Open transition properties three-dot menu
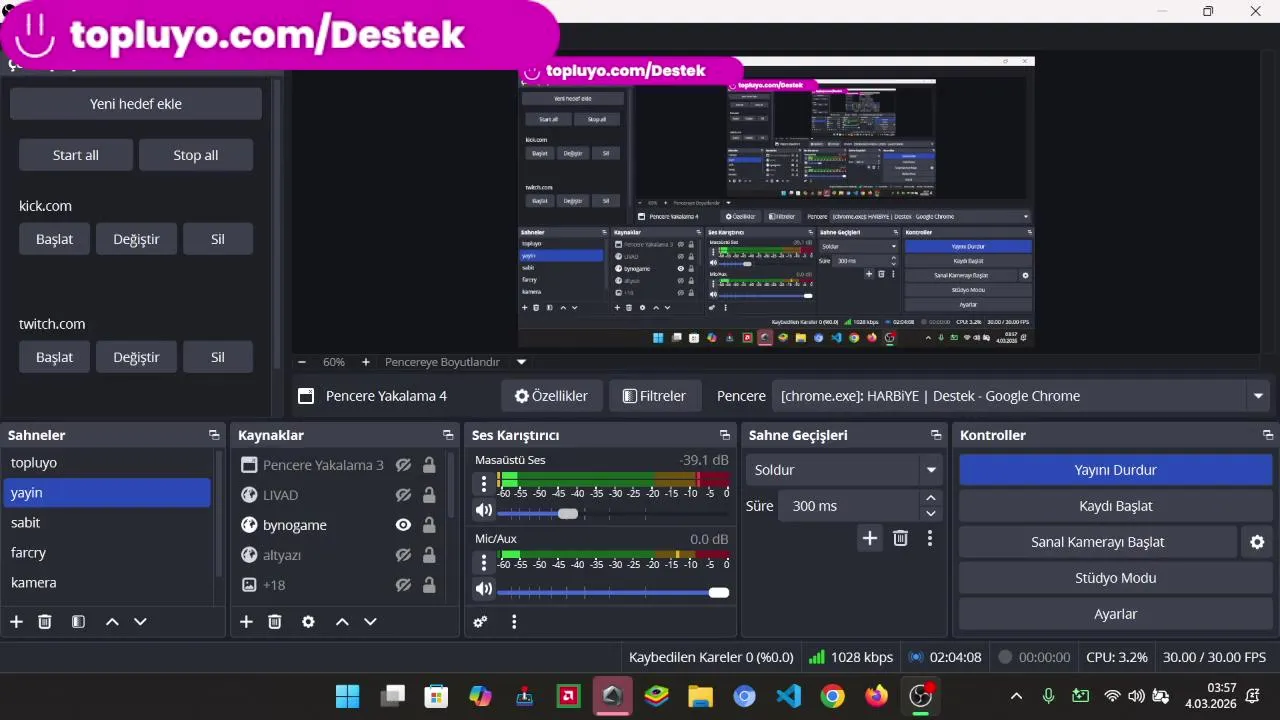The height and width of the screenshot is (720, 1280). pyautogui.click(x=930, y=538)
